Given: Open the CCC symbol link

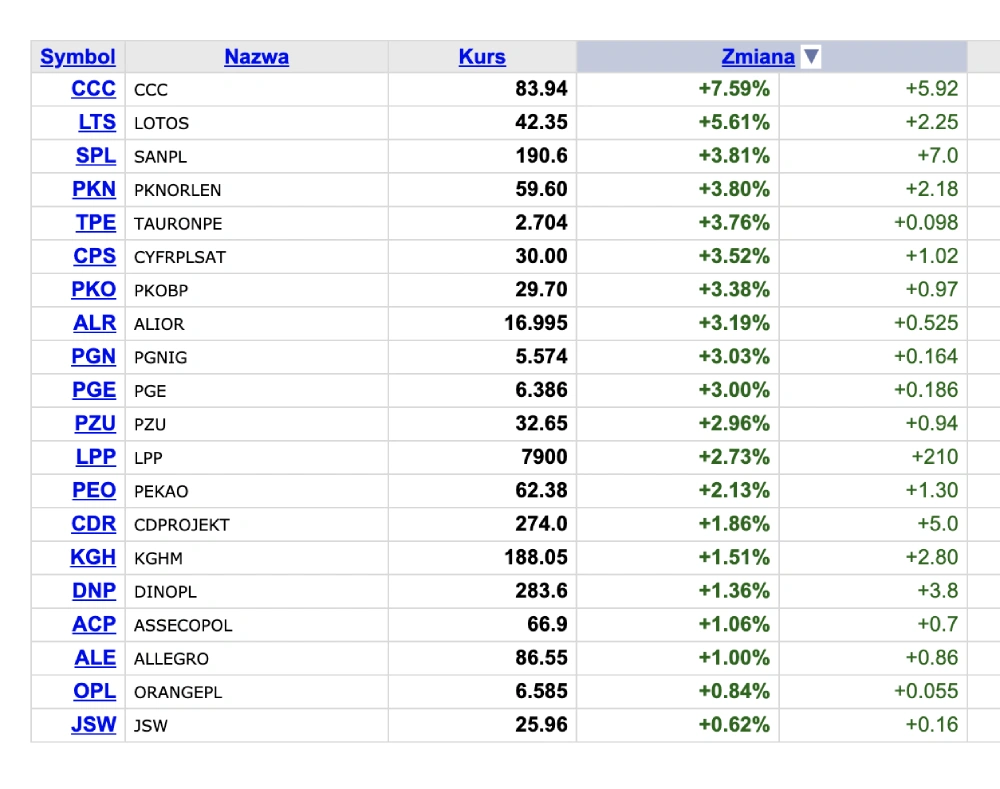Looking at the screenshot, I should 93,89.
